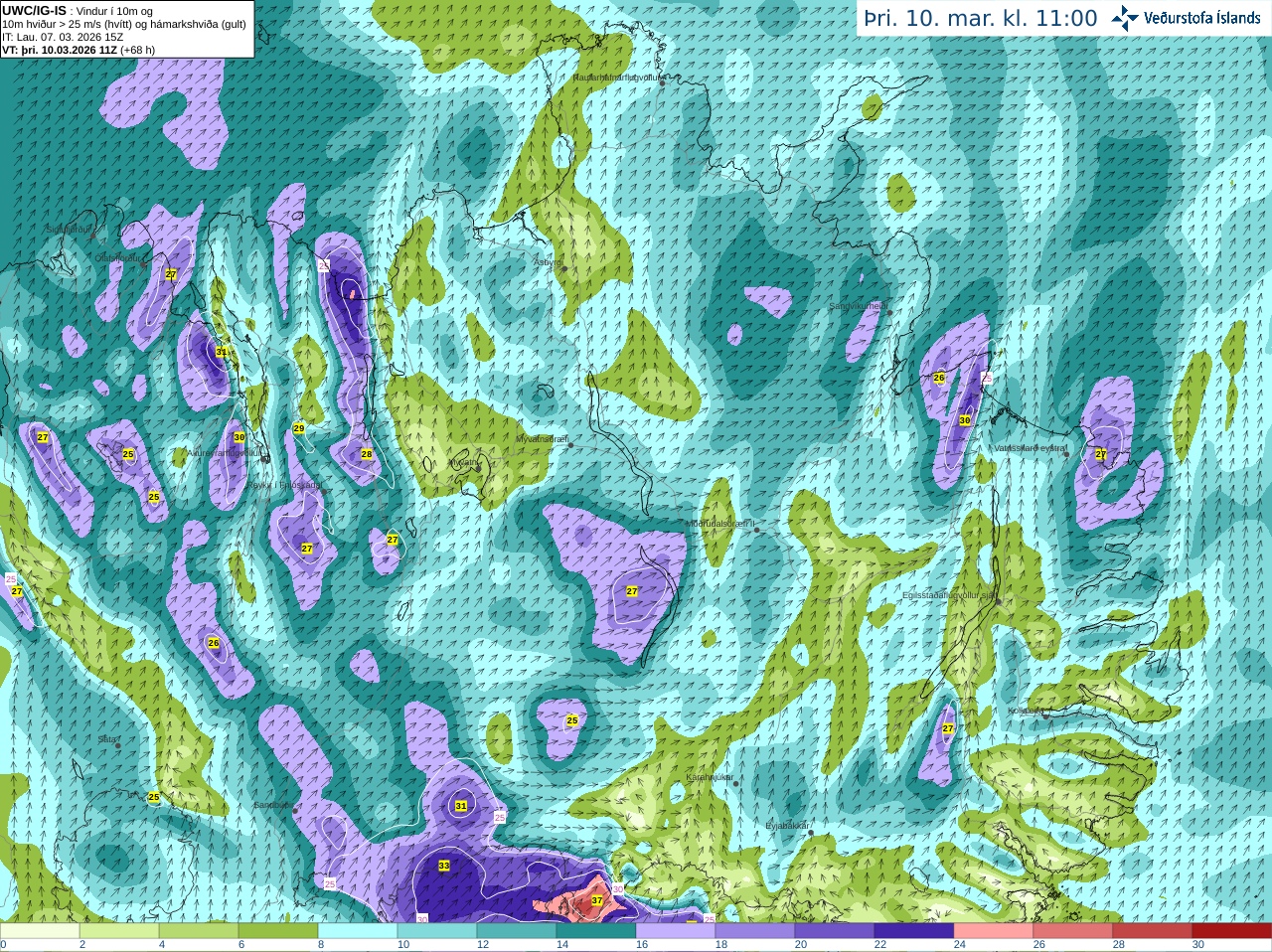The height and width of the screenshot is (952, 1272).
Task: Select the Vatnsskarð eystra station label
Action: click(x=1031, y=448)
